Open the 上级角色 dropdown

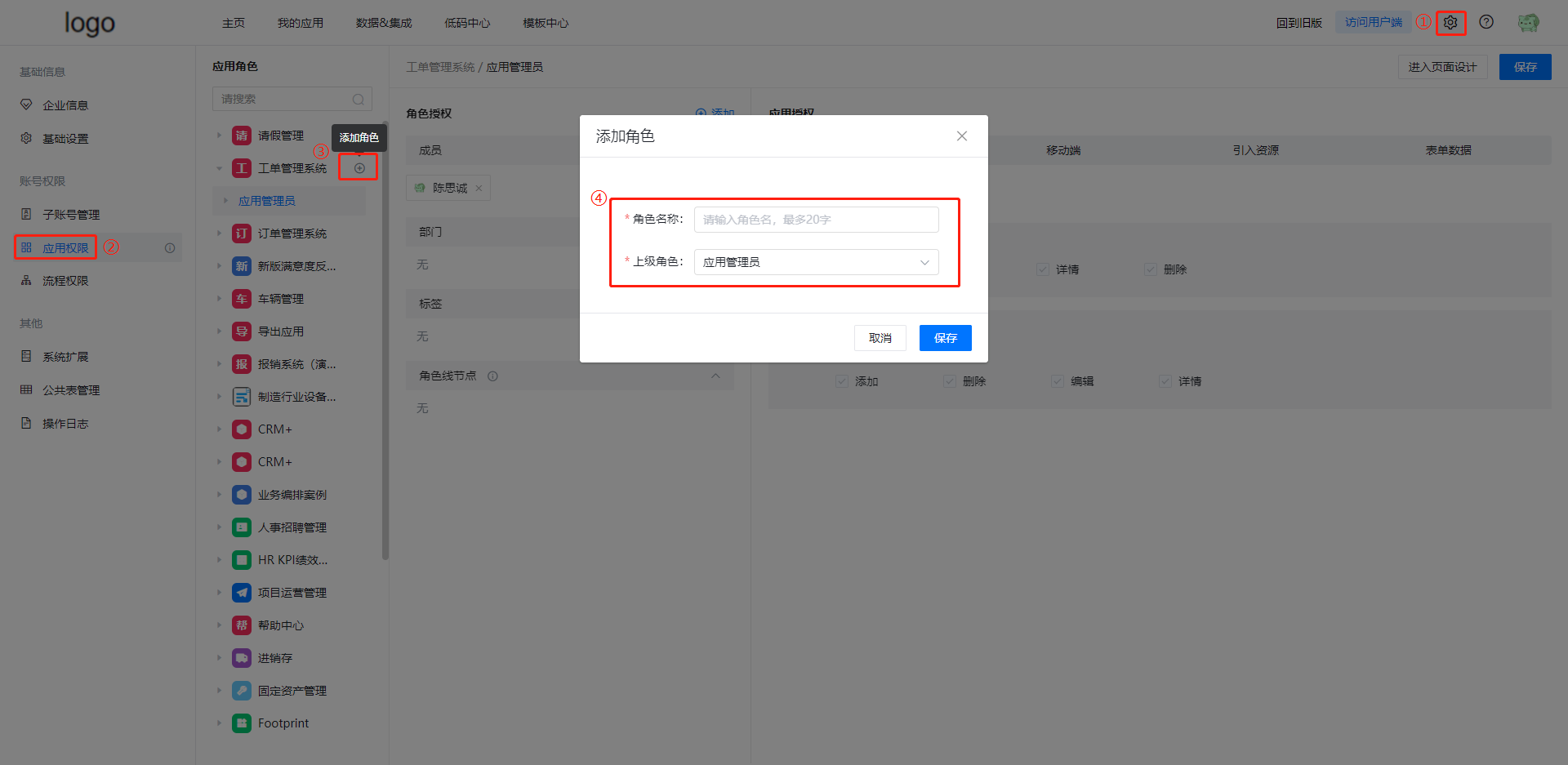(816, 262)
